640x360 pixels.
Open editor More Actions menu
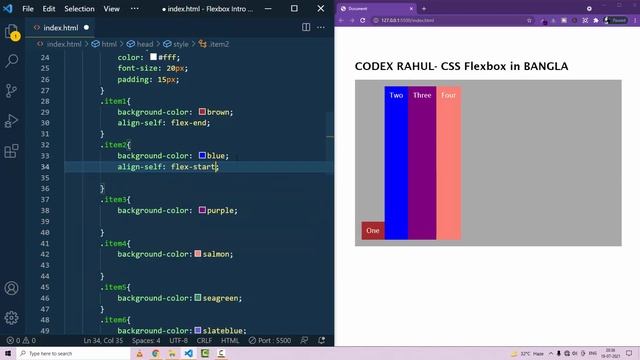click(x=321, y=27)
